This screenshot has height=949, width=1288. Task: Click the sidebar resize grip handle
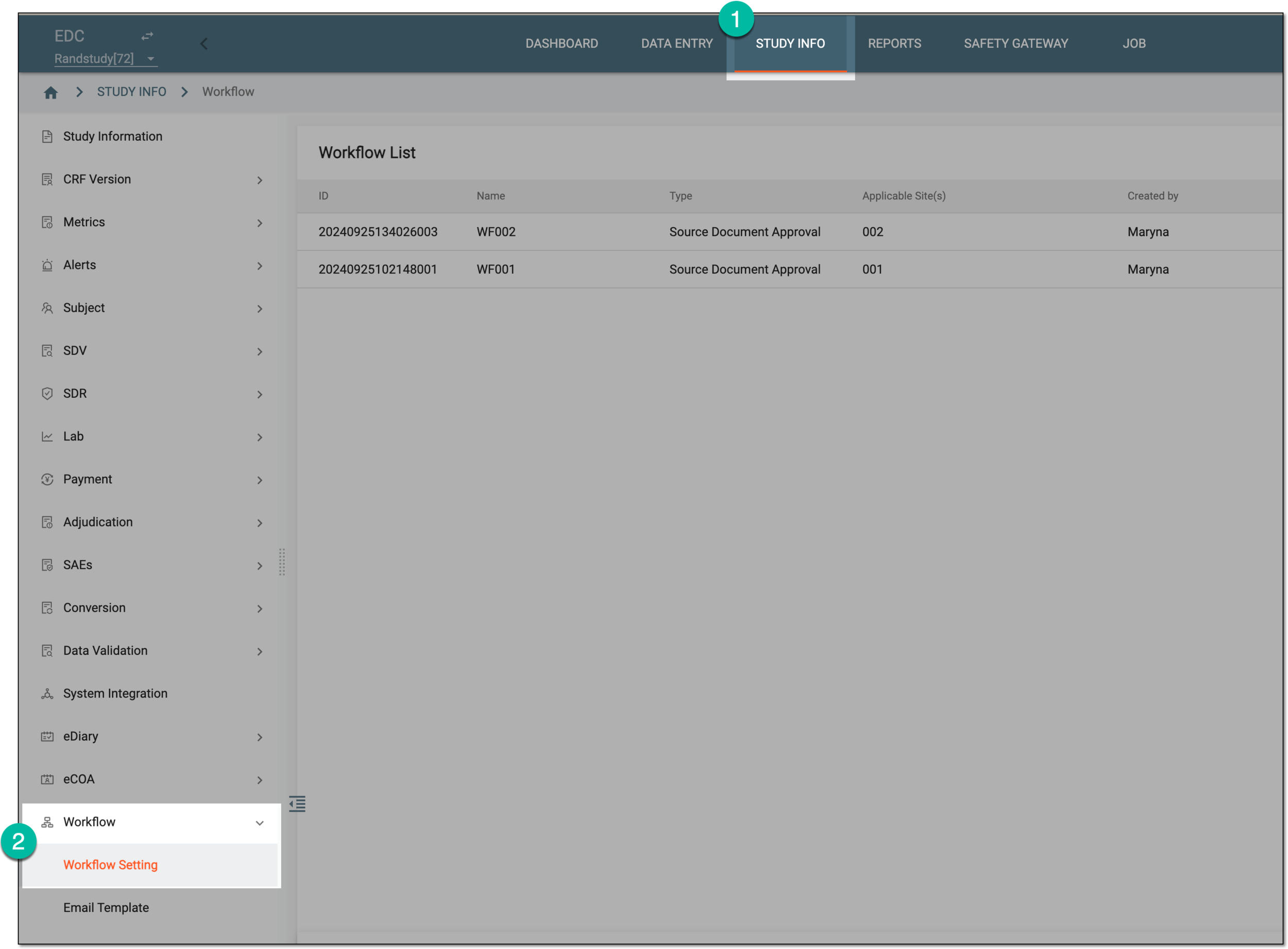[281, 562]
